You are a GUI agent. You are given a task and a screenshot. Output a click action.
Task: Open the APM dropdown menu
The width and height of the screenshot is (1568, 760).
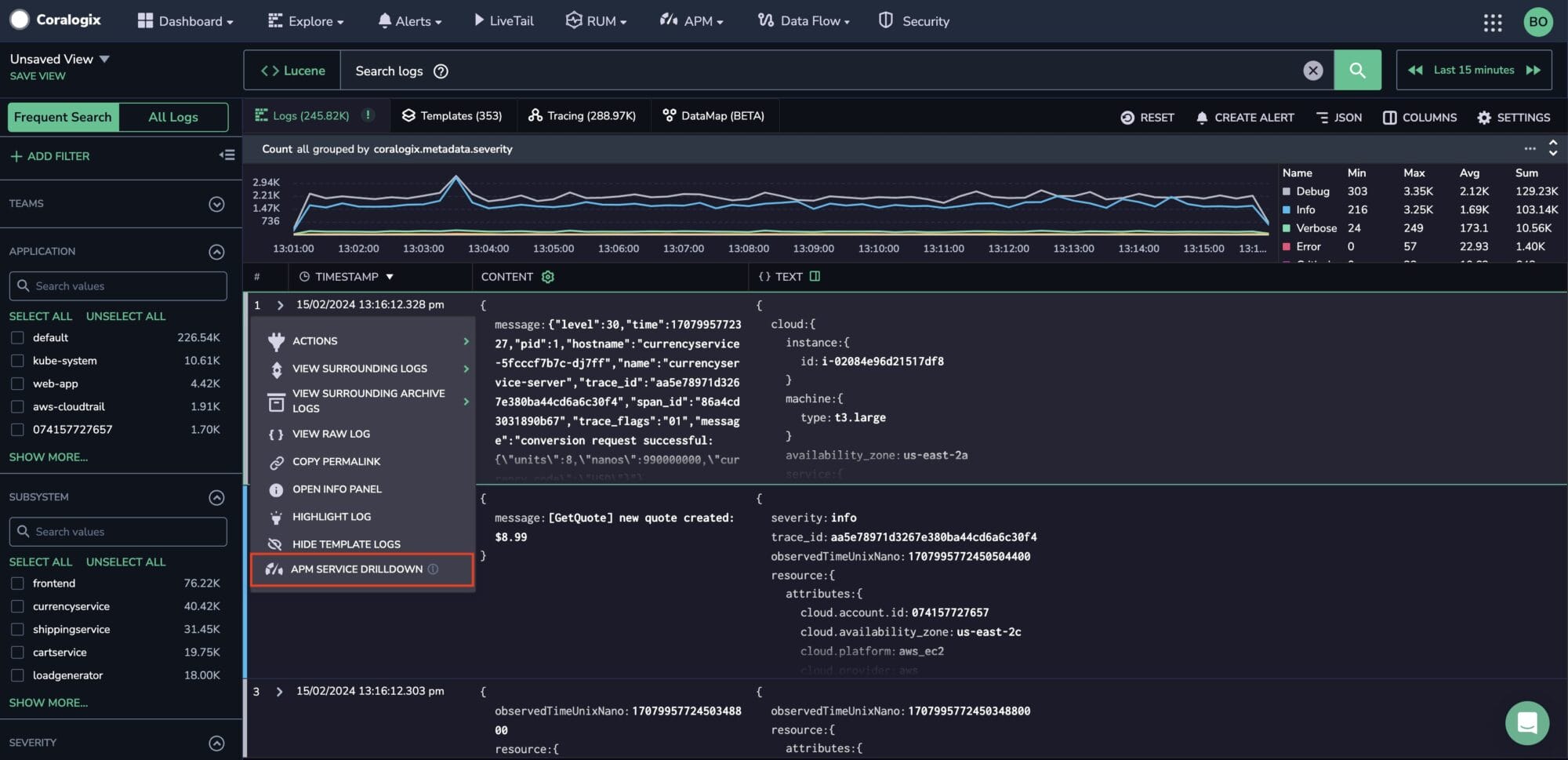(691, 21)
